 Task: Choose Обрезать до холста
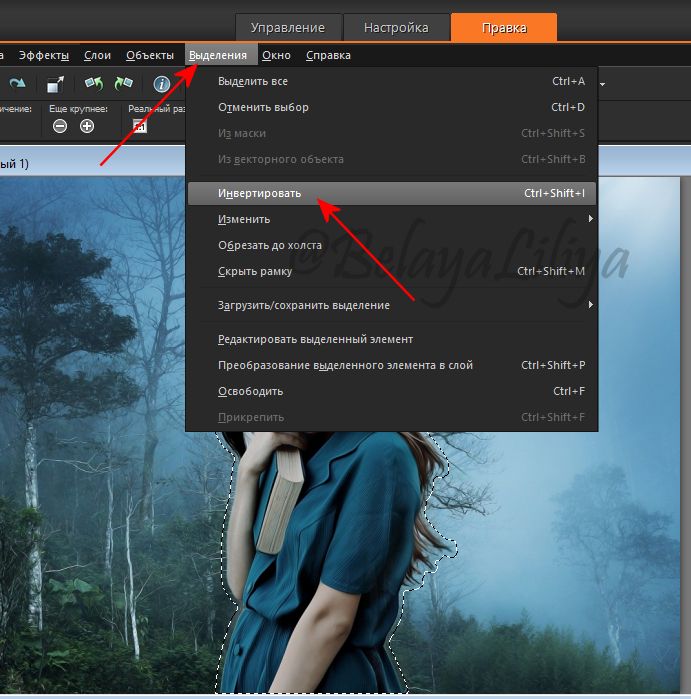pyautogui.click(x=392, y=245)
